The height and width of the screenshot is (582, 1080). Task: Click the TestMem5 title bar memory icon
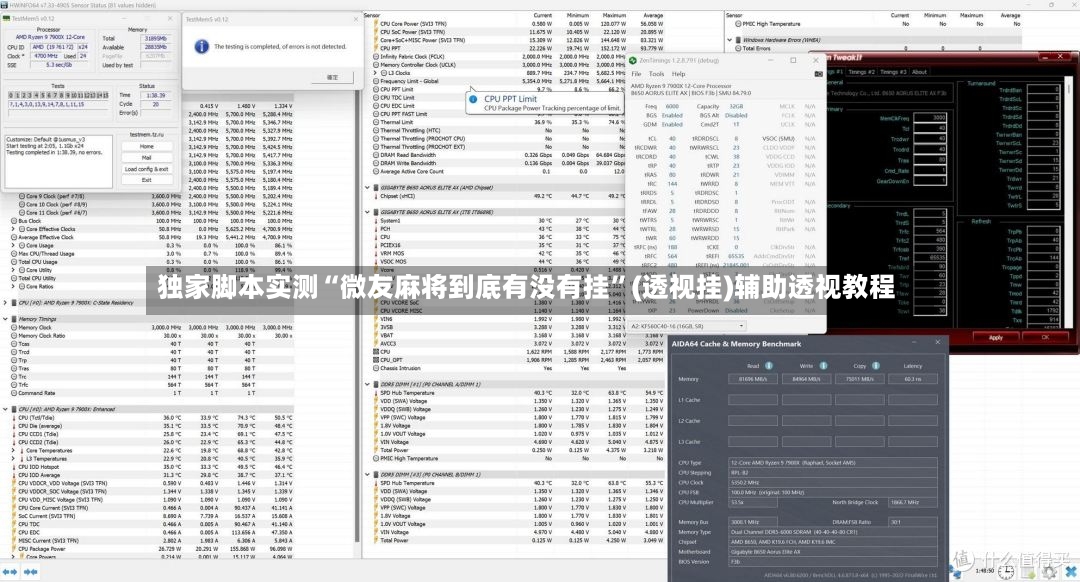point(6,19)
